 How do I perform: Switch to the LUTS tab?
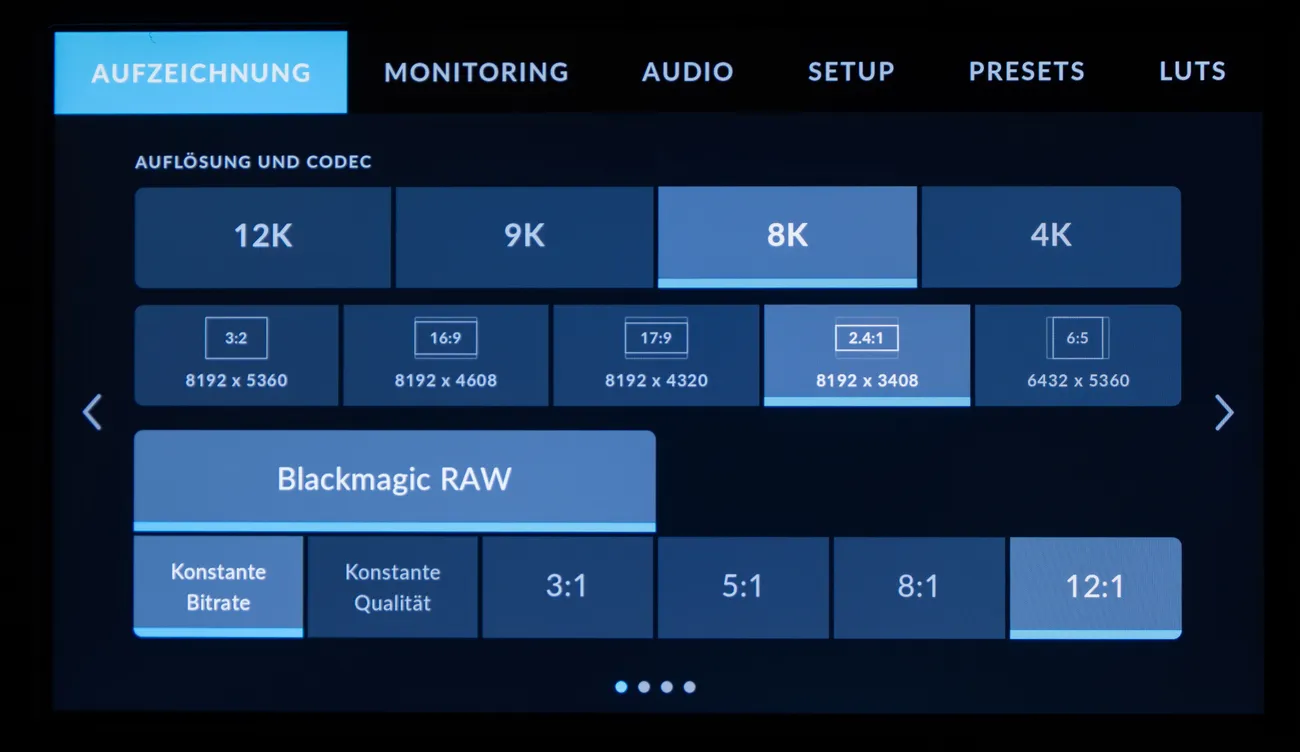coord(1192,72)
